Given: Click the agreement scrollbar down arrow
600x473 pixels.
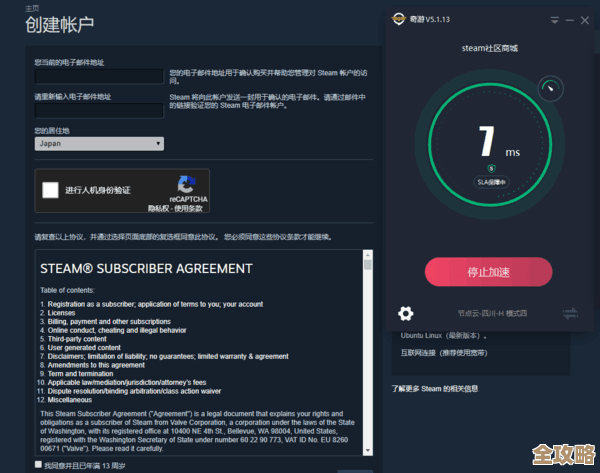Looking at the screenshot, I should point(368,450).
